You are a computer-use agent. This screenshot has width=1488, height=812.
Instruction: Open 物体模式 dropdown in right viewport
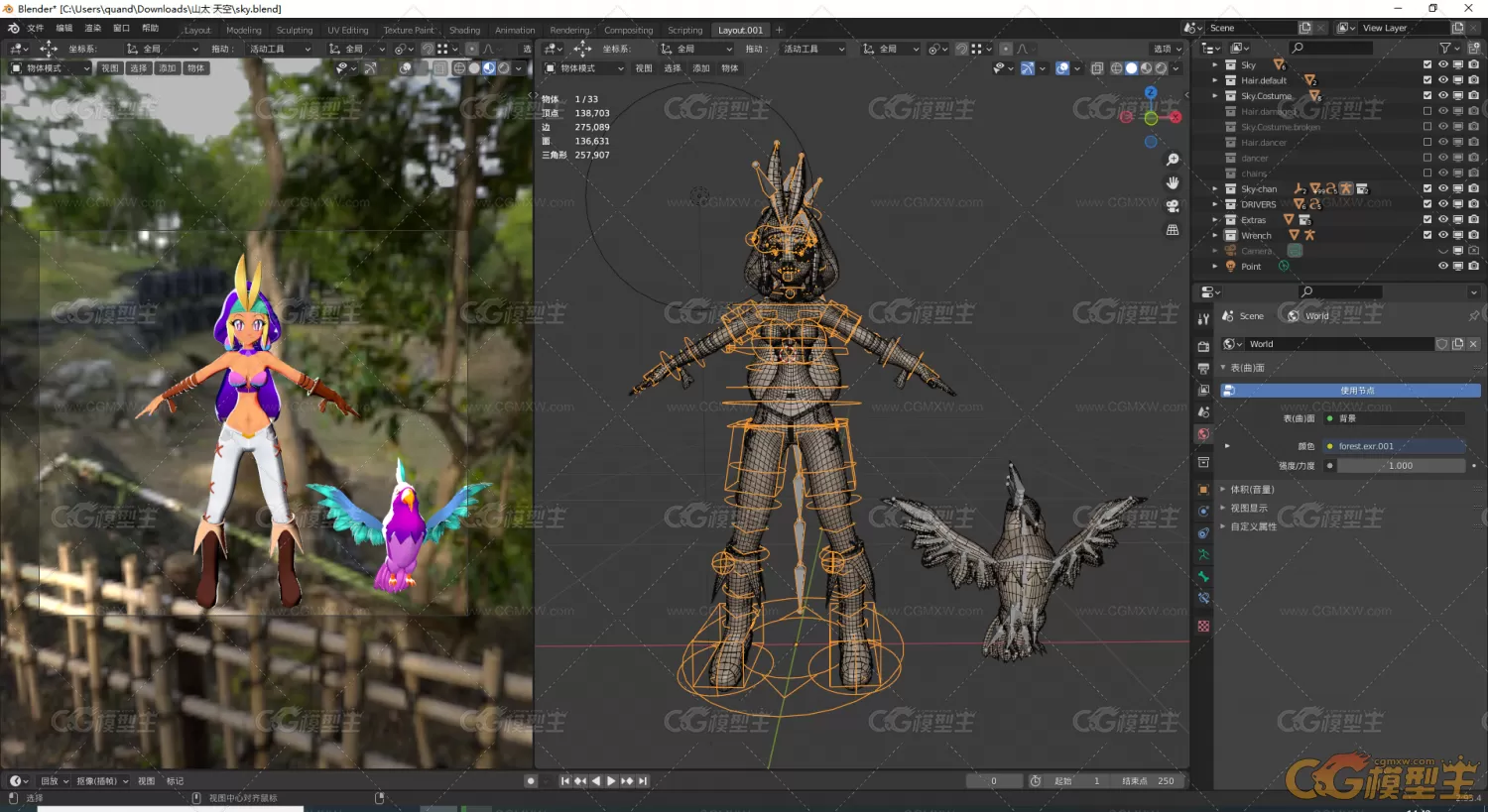click(585, 68)
